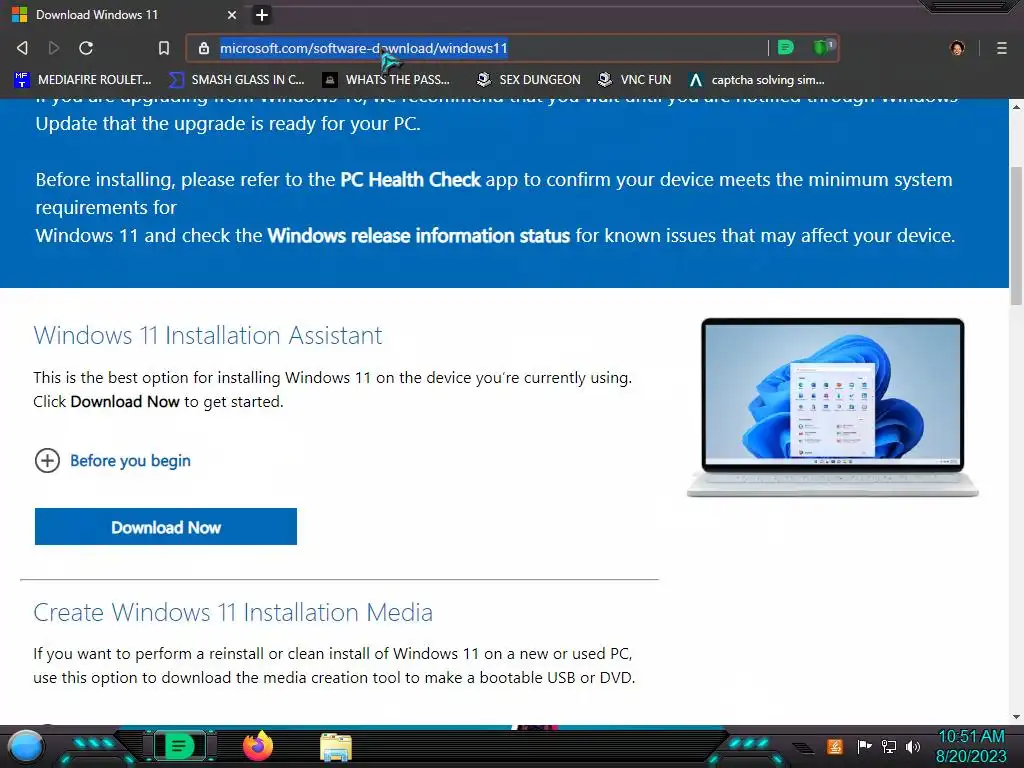Open the WHATS THE PASS... bookmark
The width and height of the screenshot is (1024, 768).
387,80
